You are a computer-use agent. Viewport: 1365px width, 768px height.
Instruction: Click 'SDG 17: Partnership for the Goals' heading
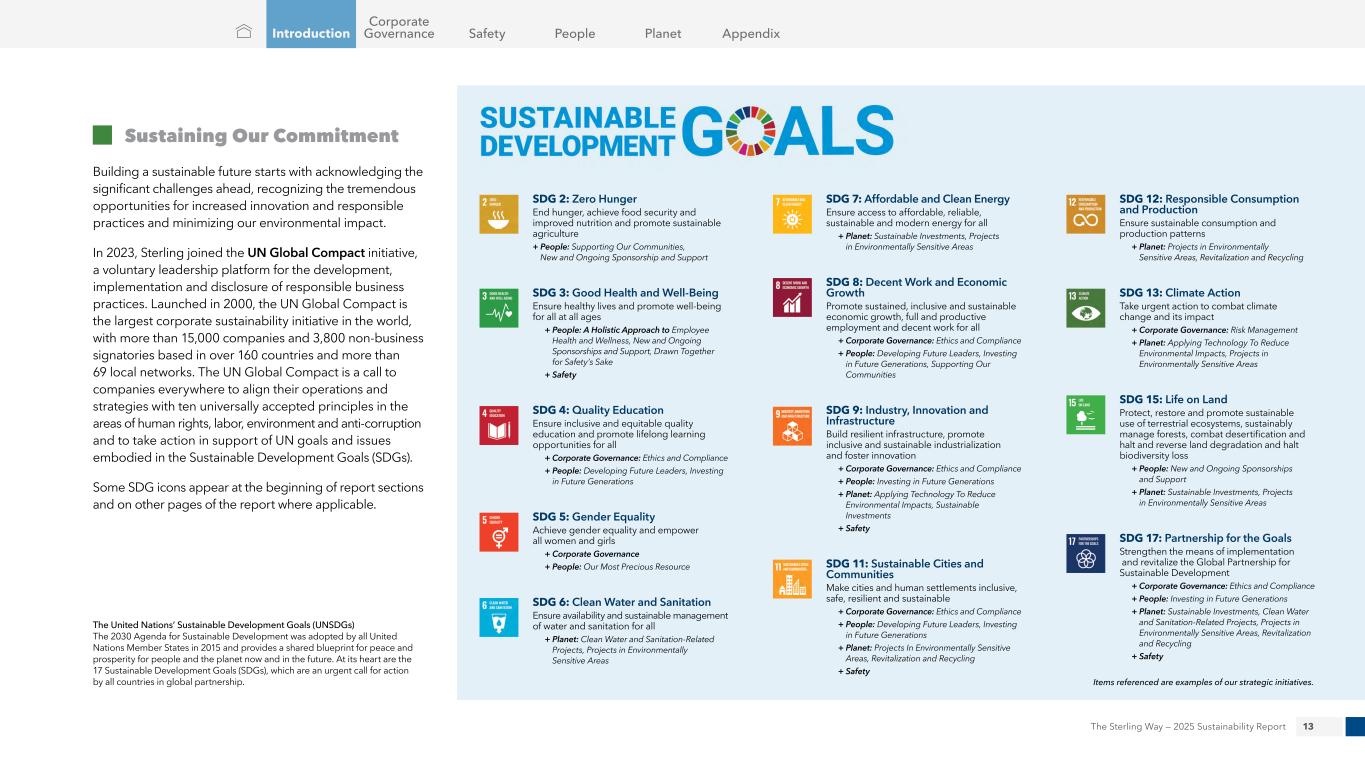1205,538
